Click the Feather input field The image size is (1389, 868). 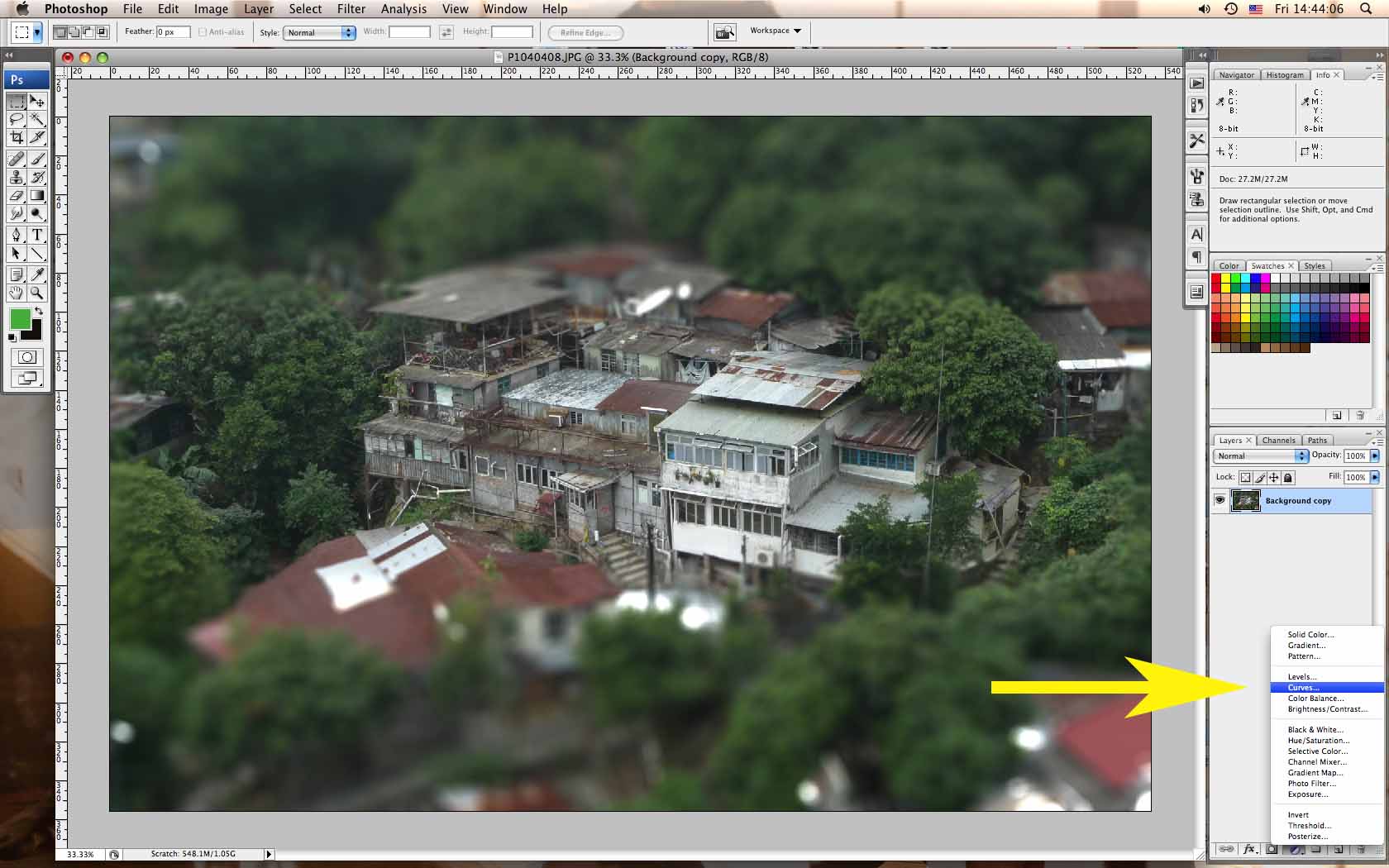[x=173, y=32]
